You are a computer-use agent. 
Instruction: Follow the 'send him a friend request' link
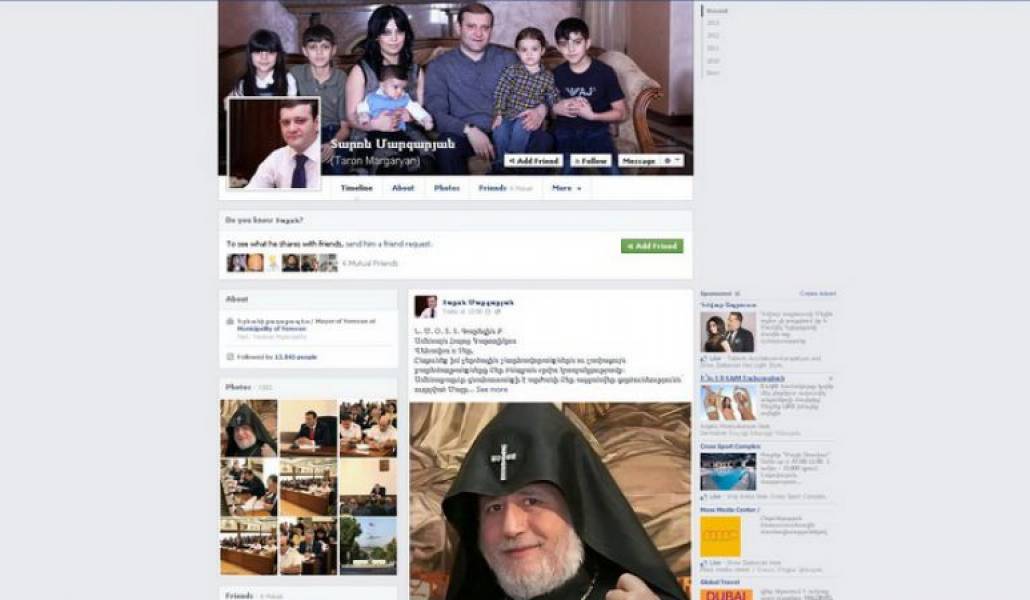coord(388,244)
